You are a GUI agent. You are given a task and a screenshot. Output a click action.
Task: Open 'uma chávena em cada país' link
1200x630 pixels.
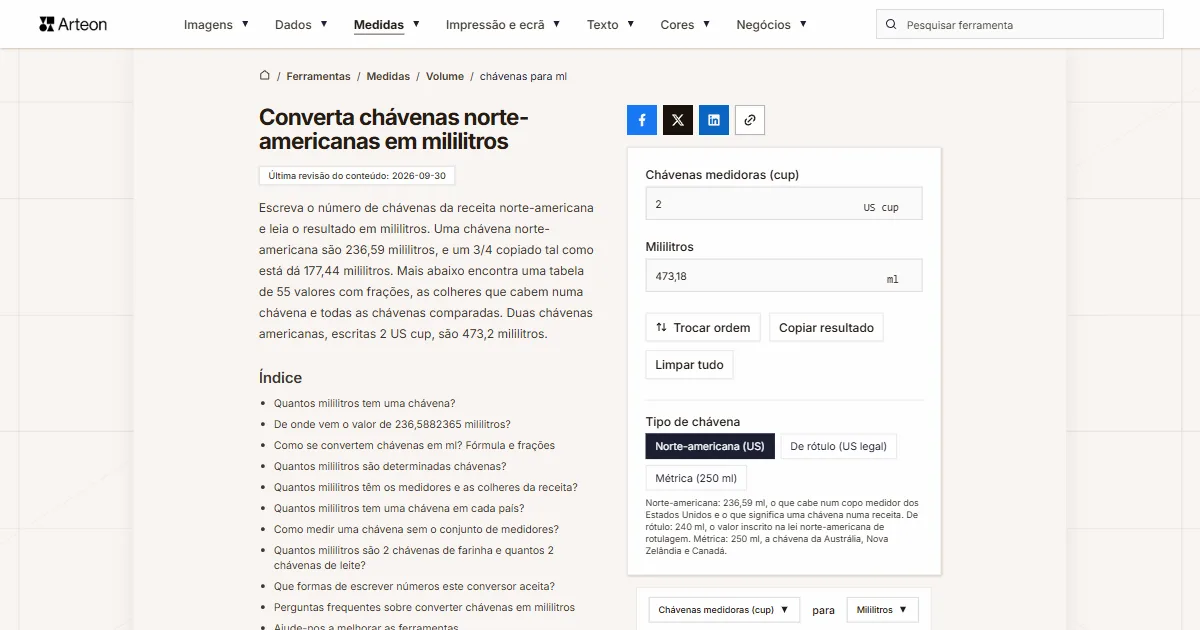[x=399, y=508]
